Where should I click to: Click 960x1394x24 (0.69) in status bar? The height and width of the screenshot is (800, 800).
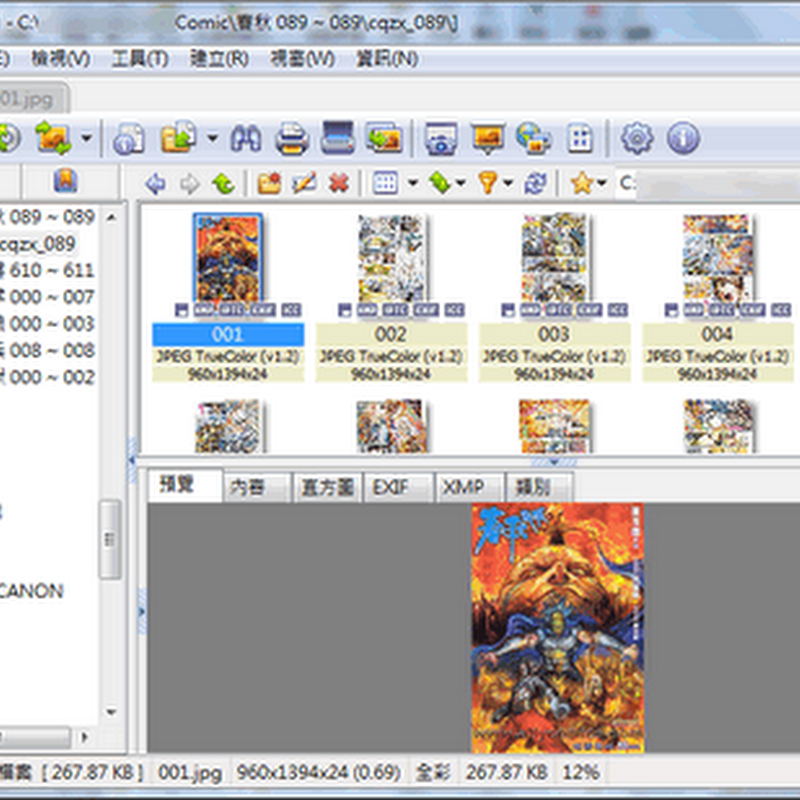[x=318, y=772]
